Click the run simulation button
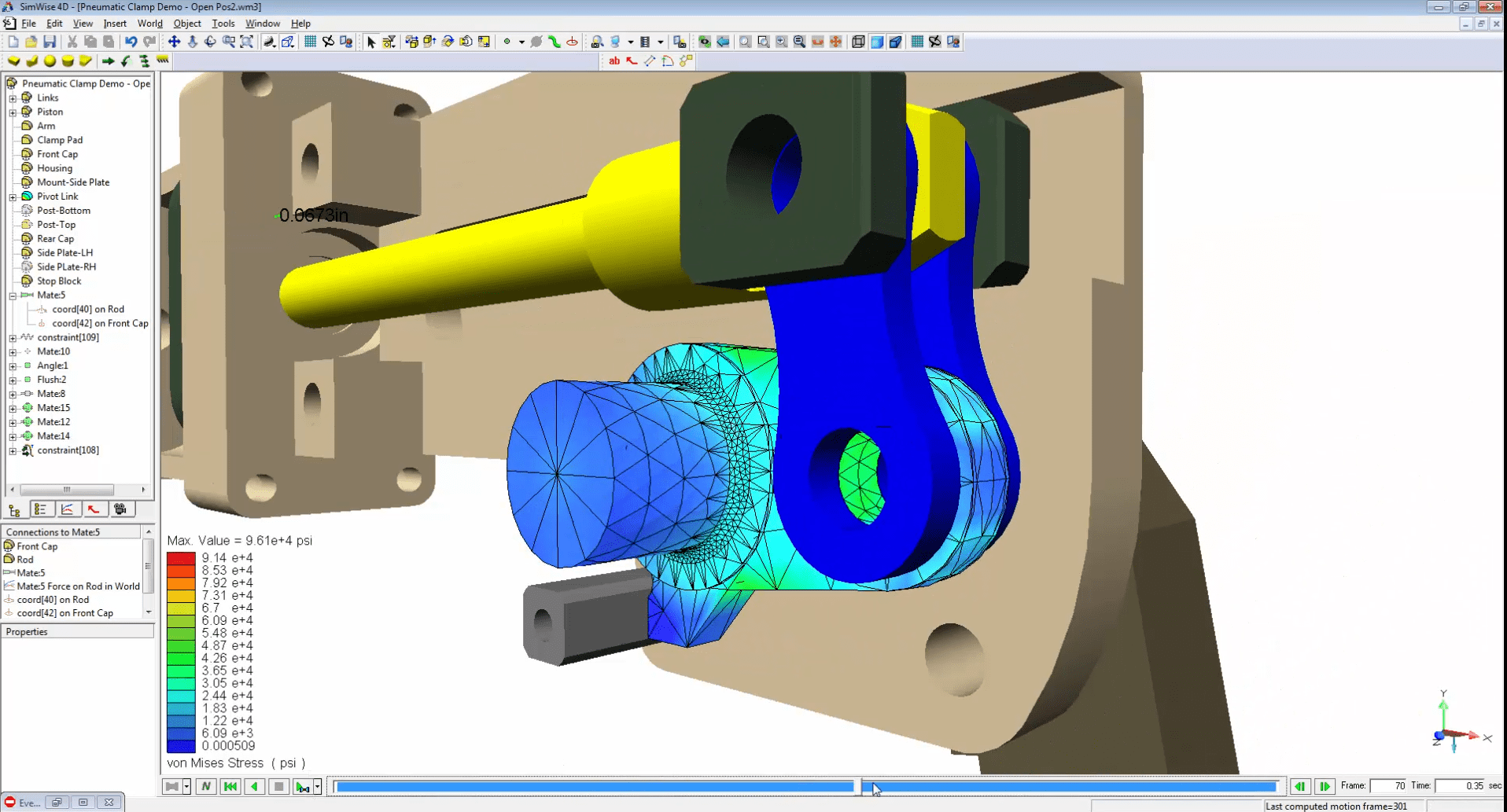1507x812 pixels. coord(302,786)
